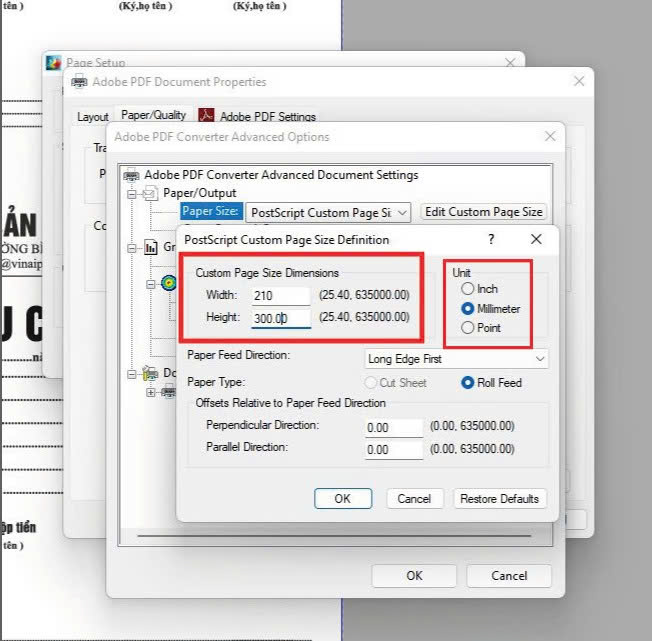Click the printer icon in Document Properties title
This screenshot has width=652, height=641.
pyautogui.click(x=79, y=82)
